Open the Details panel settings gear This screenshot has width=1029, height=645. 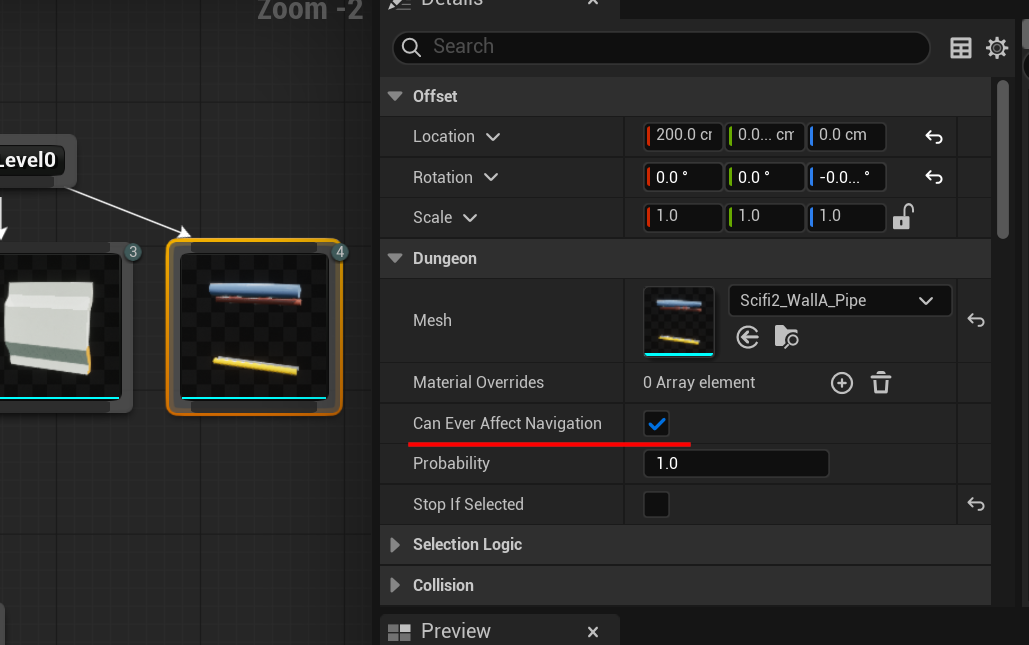(996, 48)
